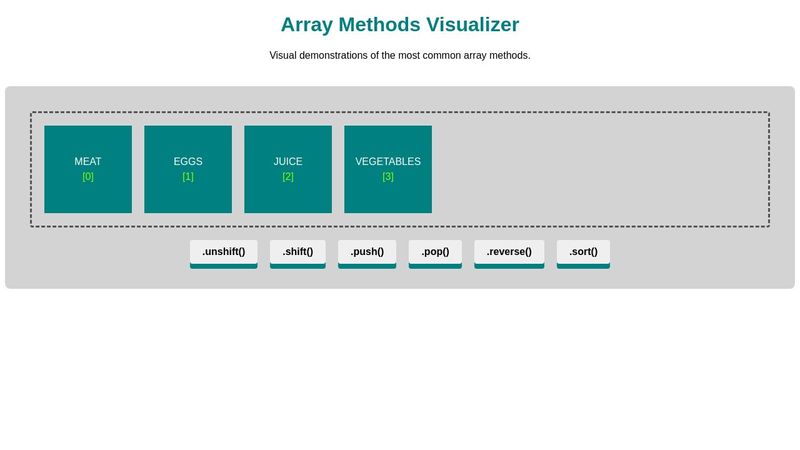The width and height of the screenshot is (800, 450).
Task: Click the Array Methods Visualizer heading
Action: pos(400,24)
